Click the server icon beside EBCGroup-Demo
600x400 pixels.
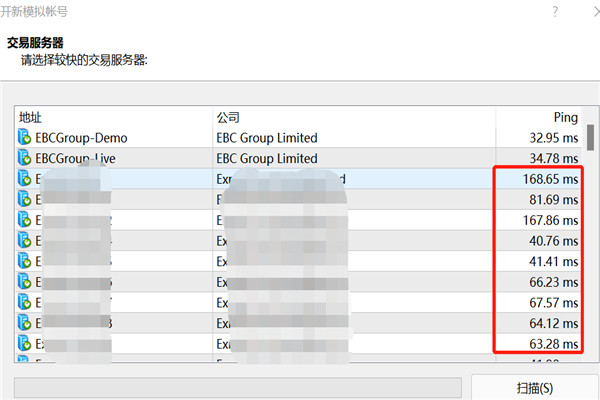click(x=24, y=137)
